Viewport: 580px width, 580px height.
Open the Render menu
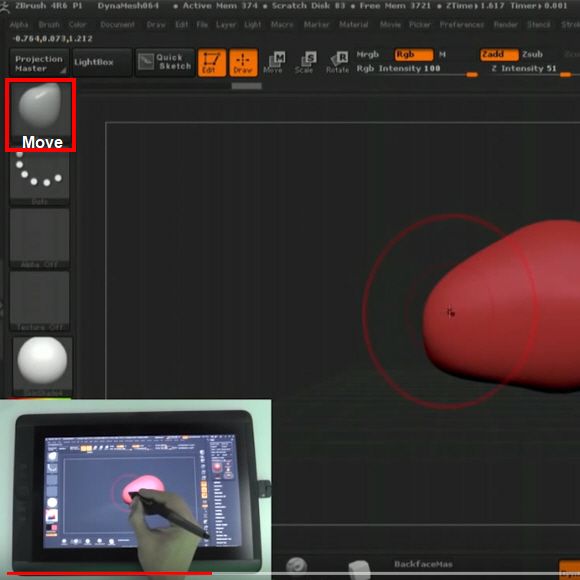[x=506, y=25]
